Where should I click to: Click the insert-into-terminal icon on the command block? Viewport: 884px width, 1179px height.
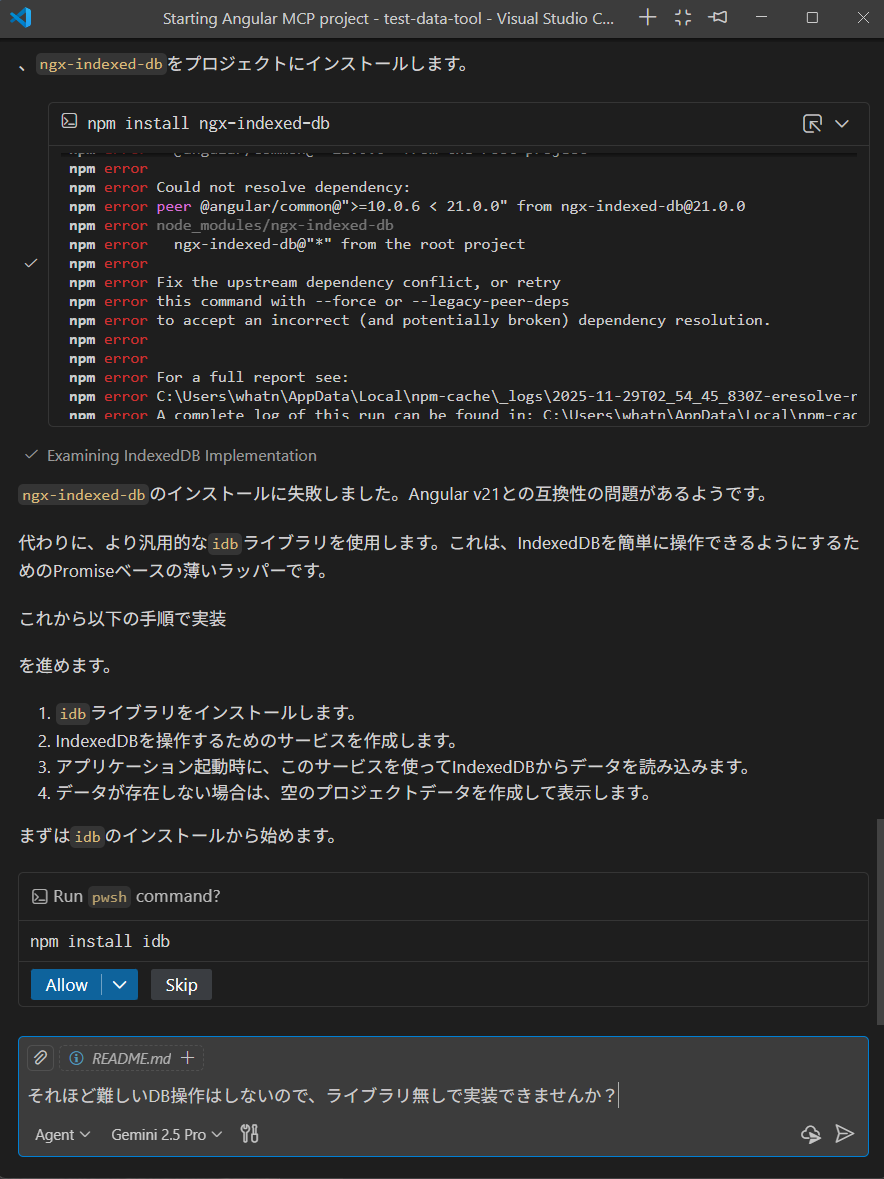pos(813,121)
